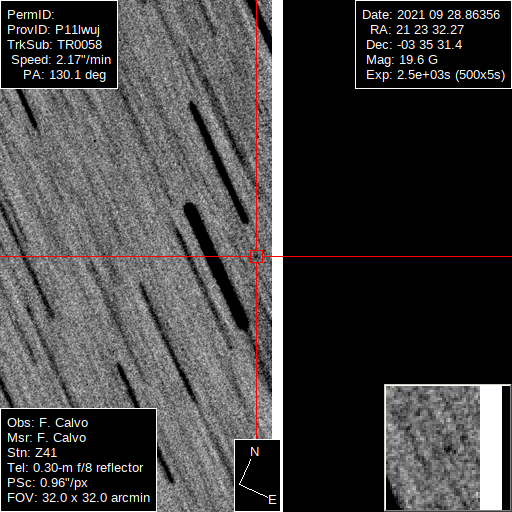Click the Tel: 0.30-m f/8 reflector line

tap(75, 468)
